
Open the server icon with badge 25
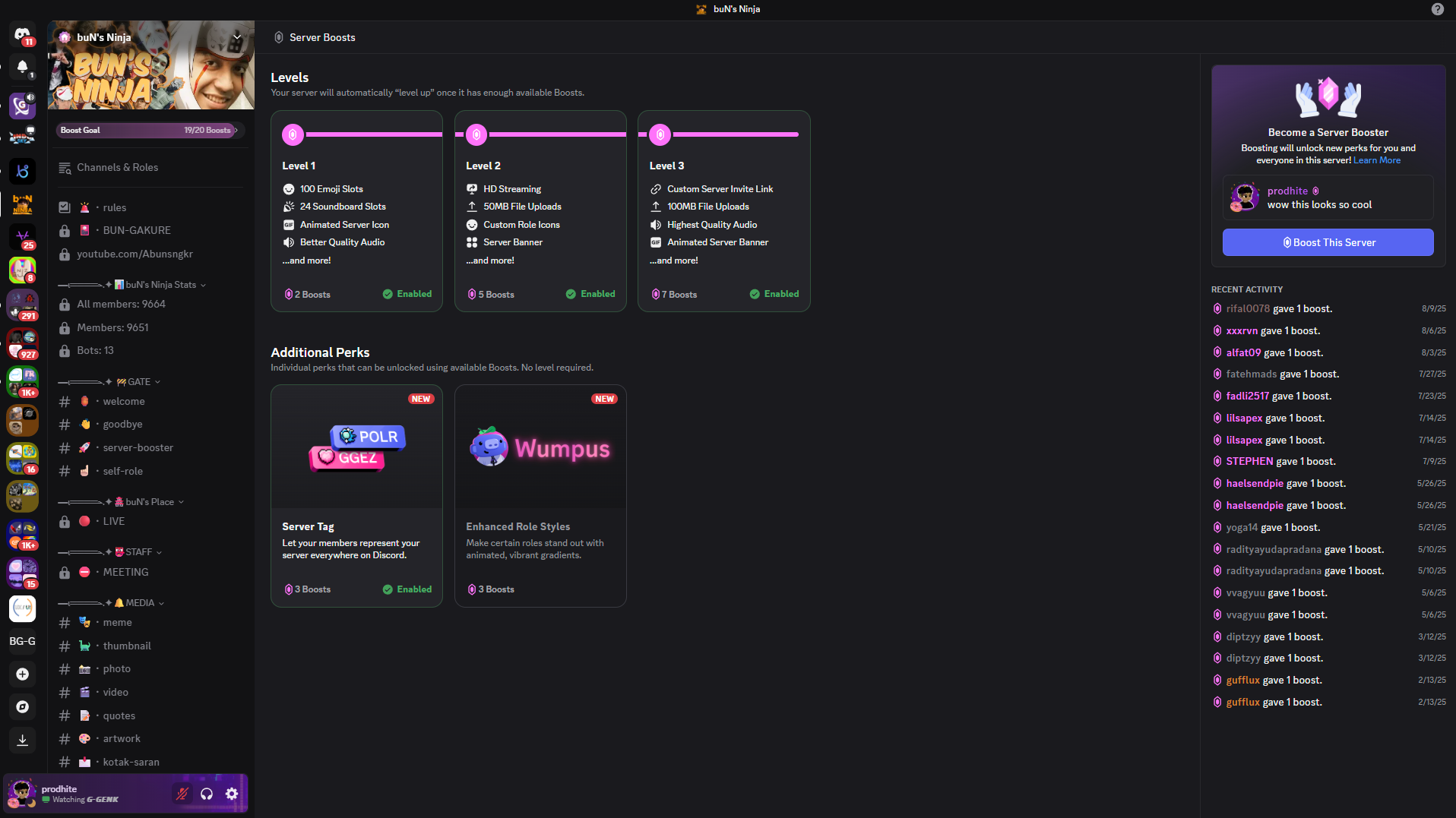(22, 236)
